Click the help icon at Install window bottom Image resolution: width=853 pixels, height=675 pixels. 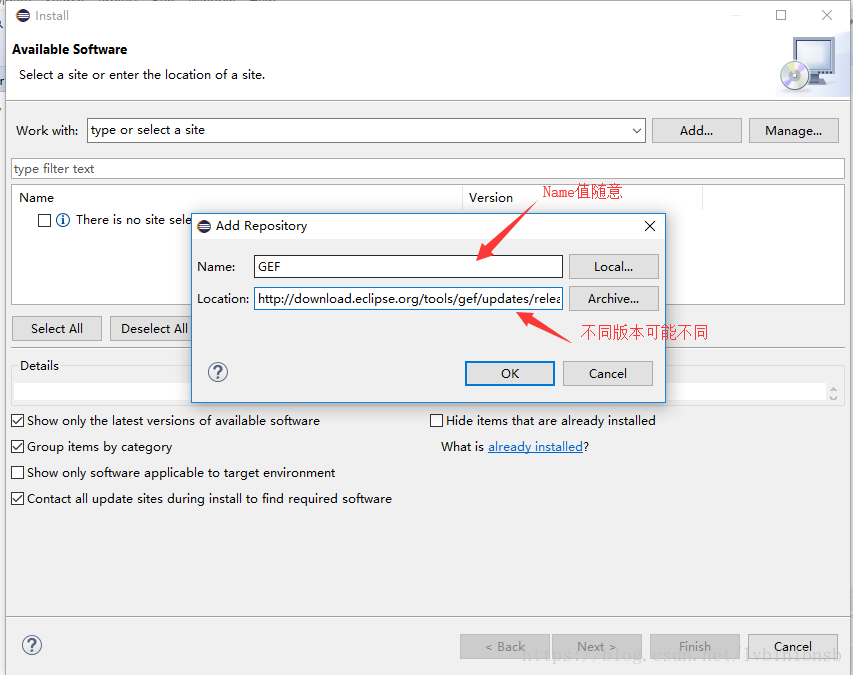click(32, 645)
